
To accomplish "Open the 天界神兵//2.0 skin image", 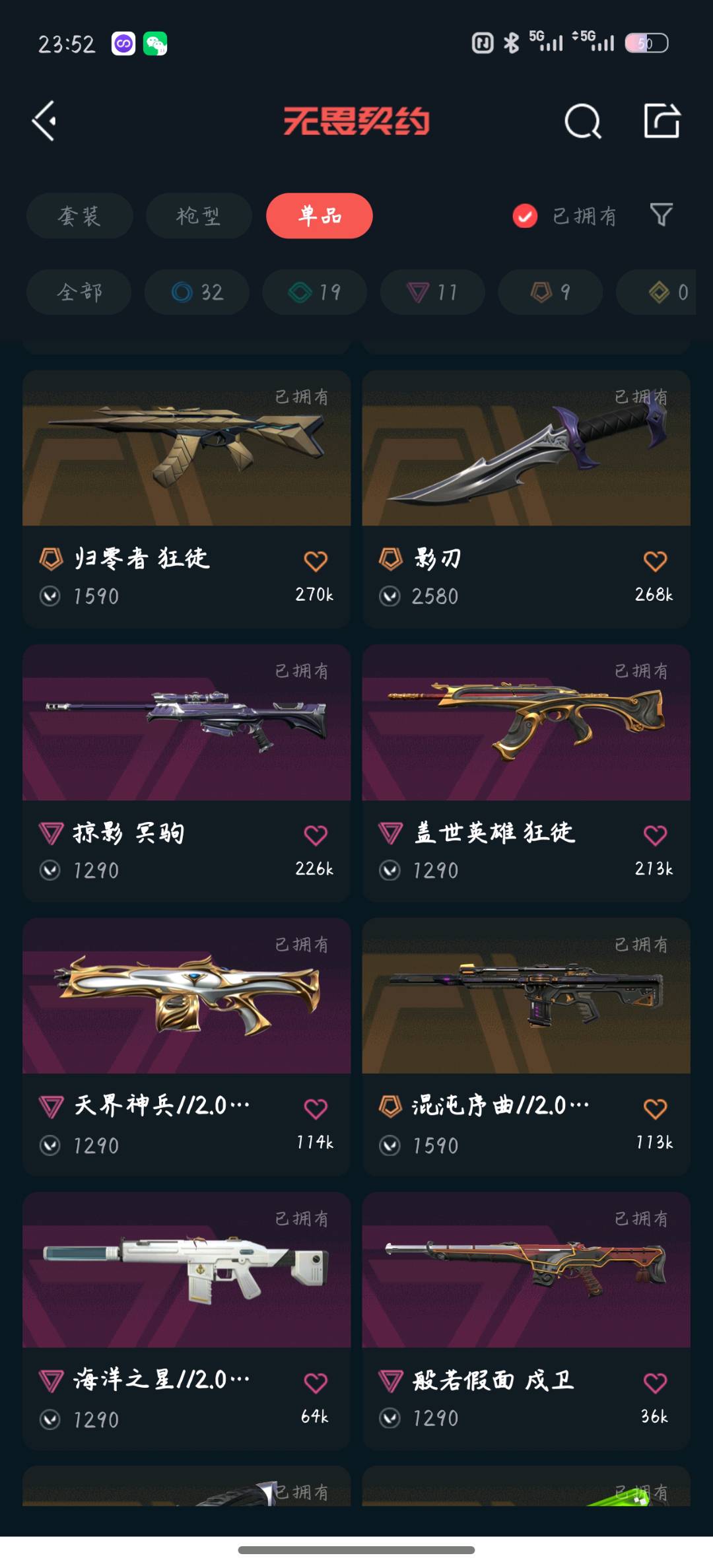I will click(x=187, y=996).
